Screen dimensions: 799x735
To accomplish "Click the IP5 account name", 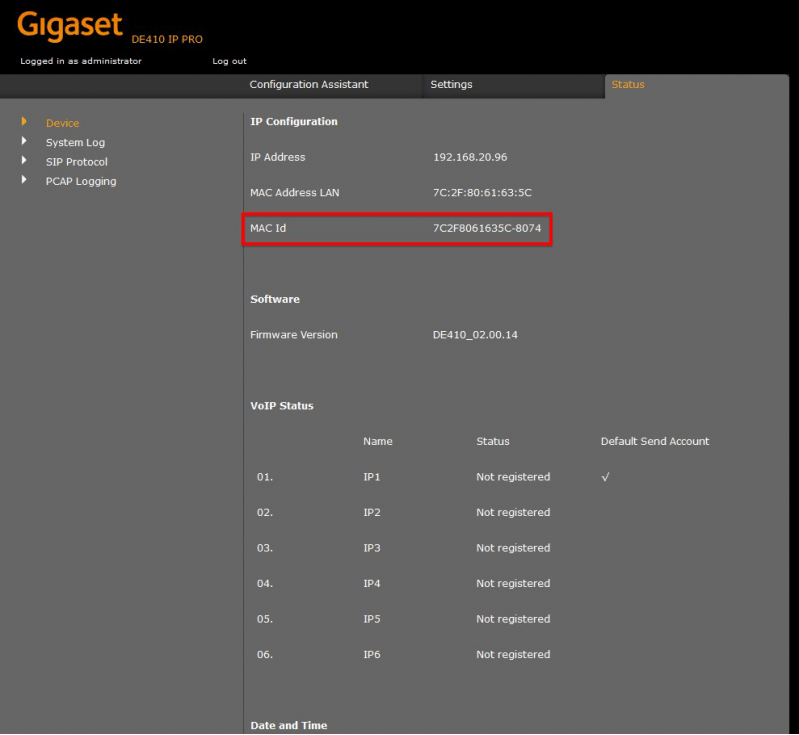I will [x=371, y=619].
